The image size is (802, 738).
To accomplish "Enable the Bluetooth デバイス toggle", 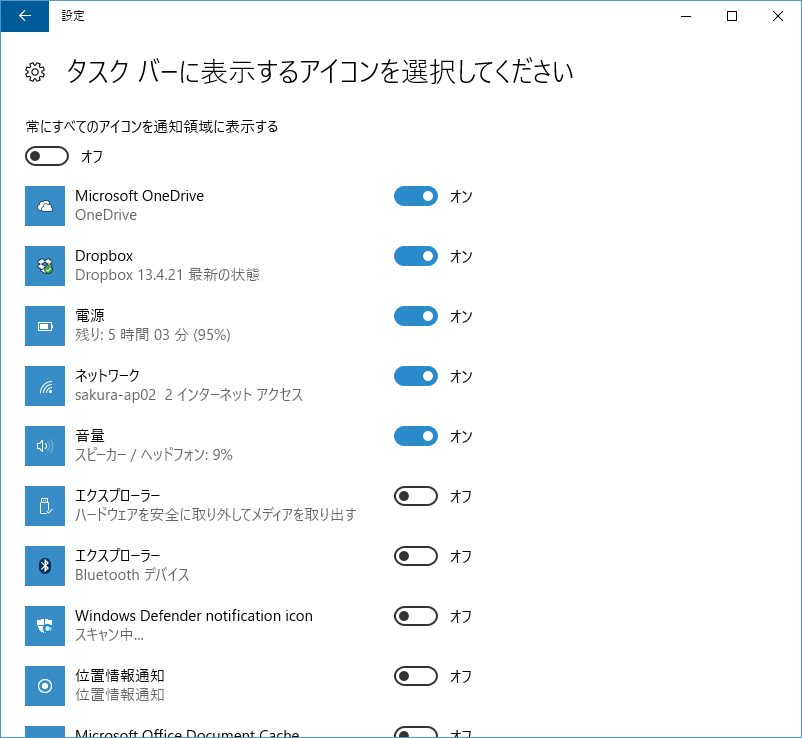I will point(416,556).
